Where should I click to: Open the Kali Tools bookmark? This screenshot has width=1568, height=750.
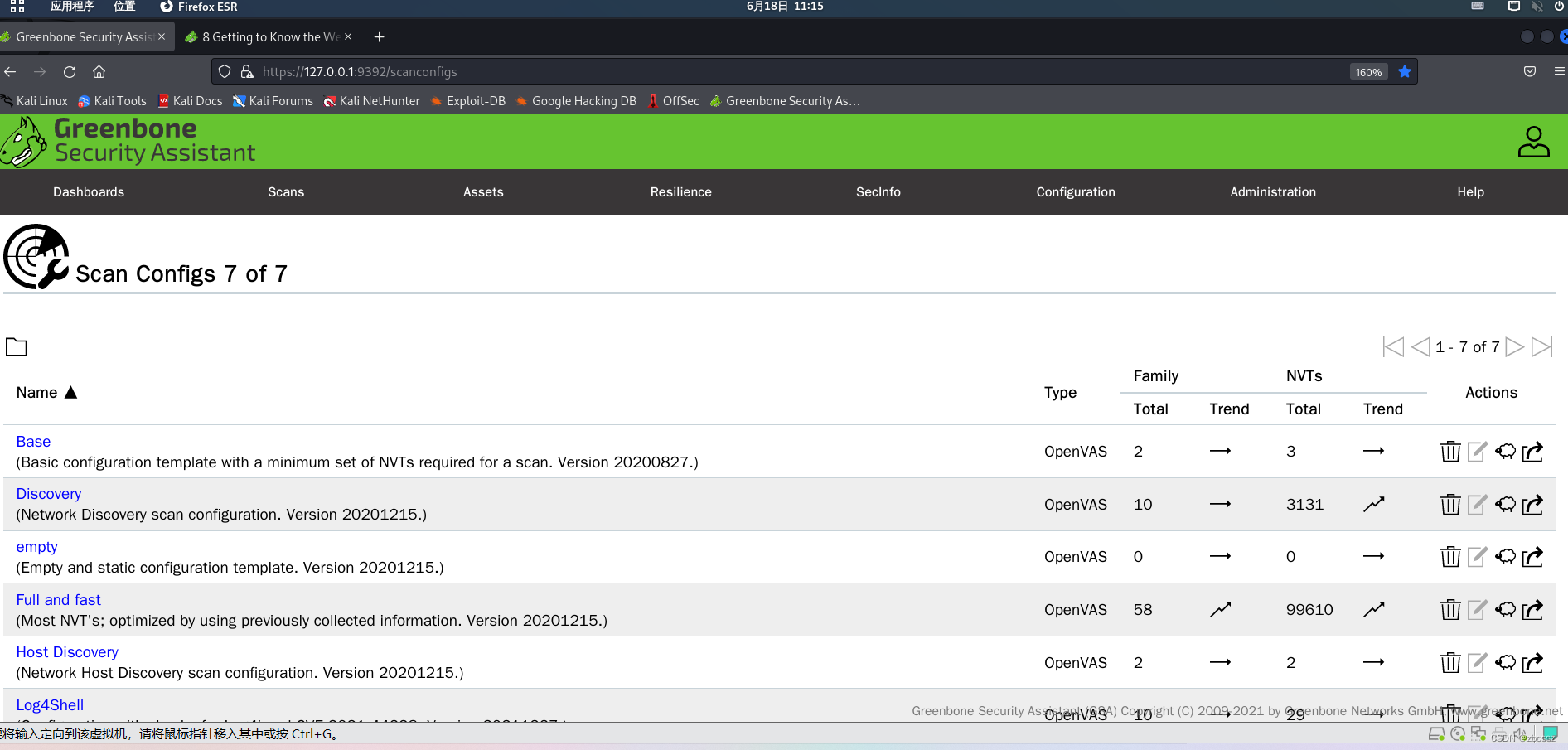click(112, 101)
